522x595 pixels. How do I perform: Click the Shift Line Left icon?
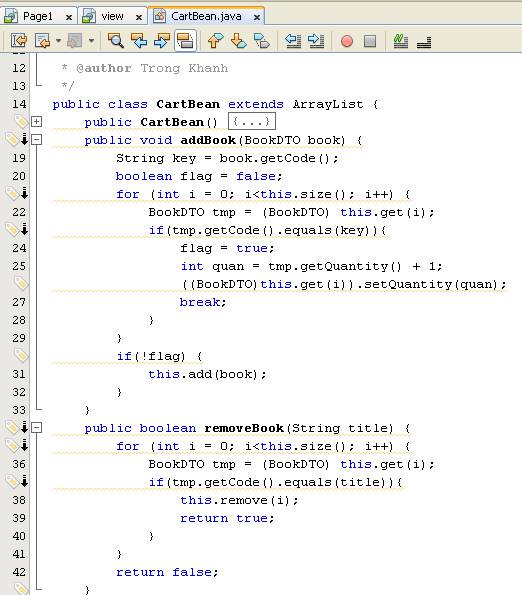[x=293, y=41]
